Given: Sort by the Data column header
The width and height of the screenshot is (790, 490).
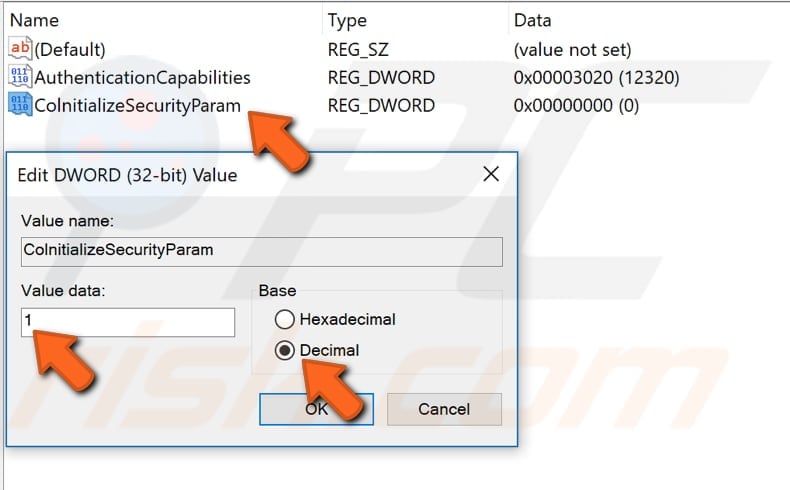Looking at the screenshot, I should [x=533, y=20].
